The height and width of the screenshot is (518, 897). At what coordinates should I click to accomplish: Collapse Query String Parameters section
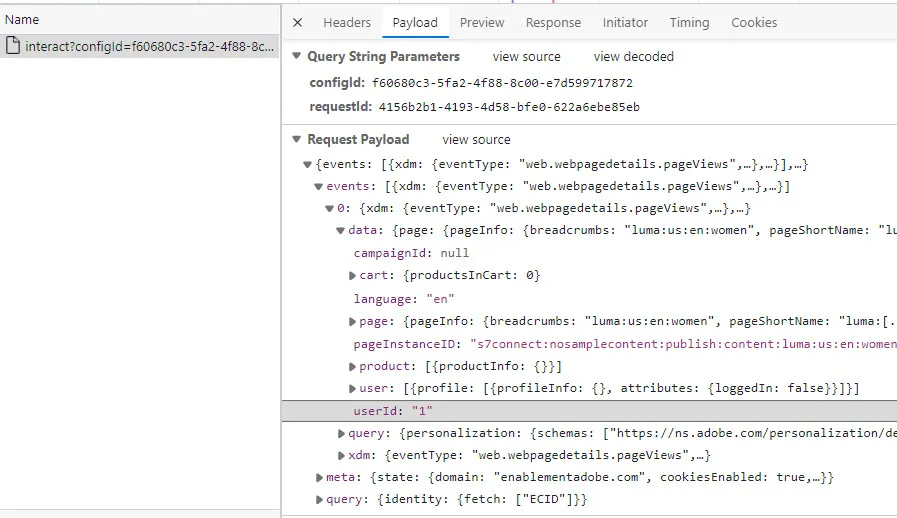click(x=296, y=56)
